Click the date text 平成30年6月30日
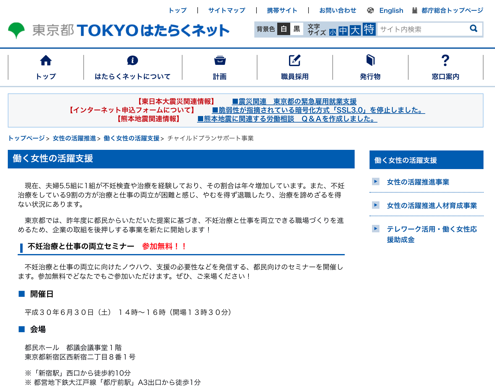495x389 pixels. point(60,312)
